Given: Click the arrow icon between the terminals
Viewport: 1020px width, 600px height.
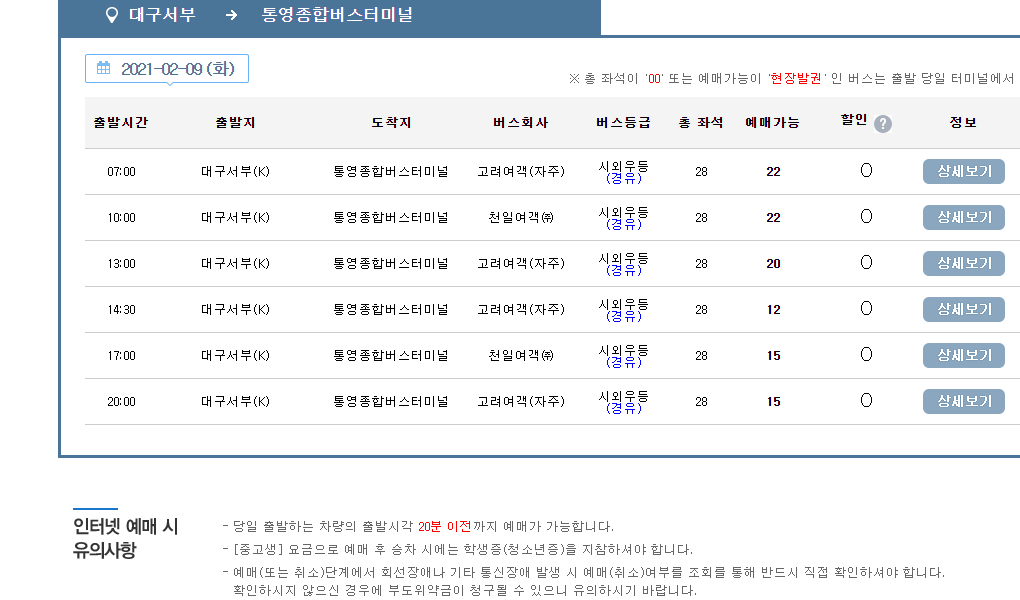Looking at the screenshot, I should (x=231, y=15).
